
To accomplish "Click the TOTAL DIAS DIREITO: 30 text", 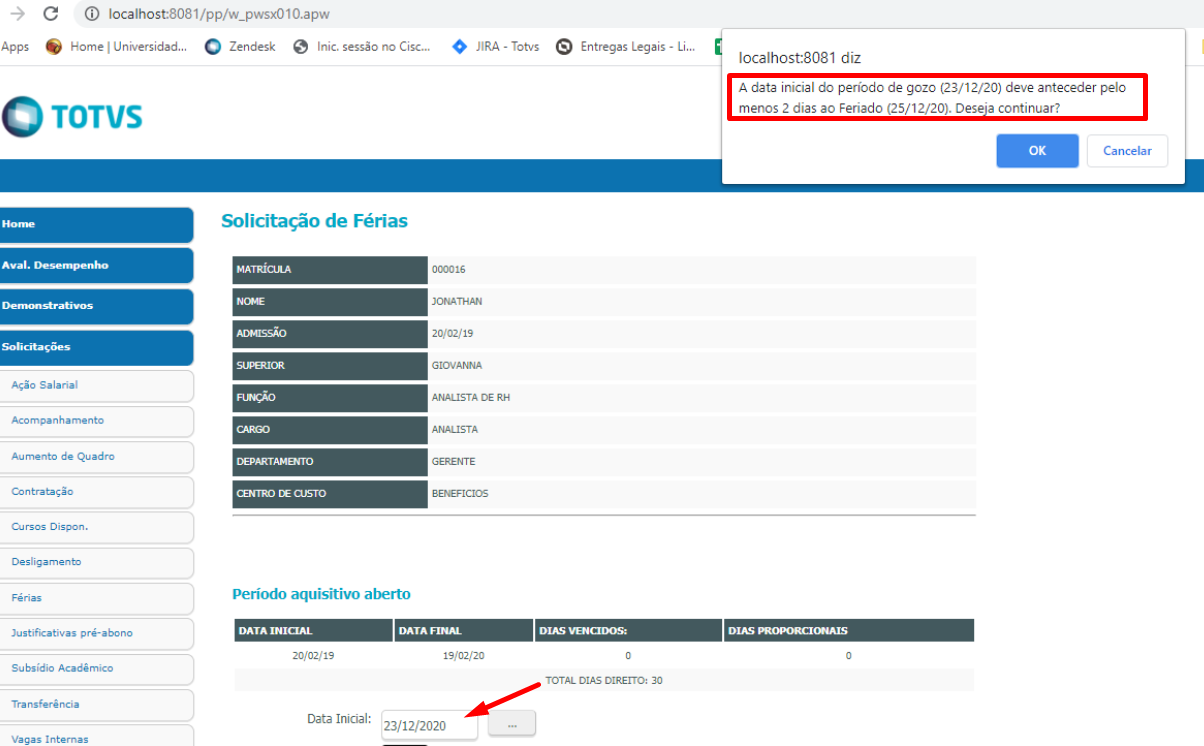I will click(604, 681).
